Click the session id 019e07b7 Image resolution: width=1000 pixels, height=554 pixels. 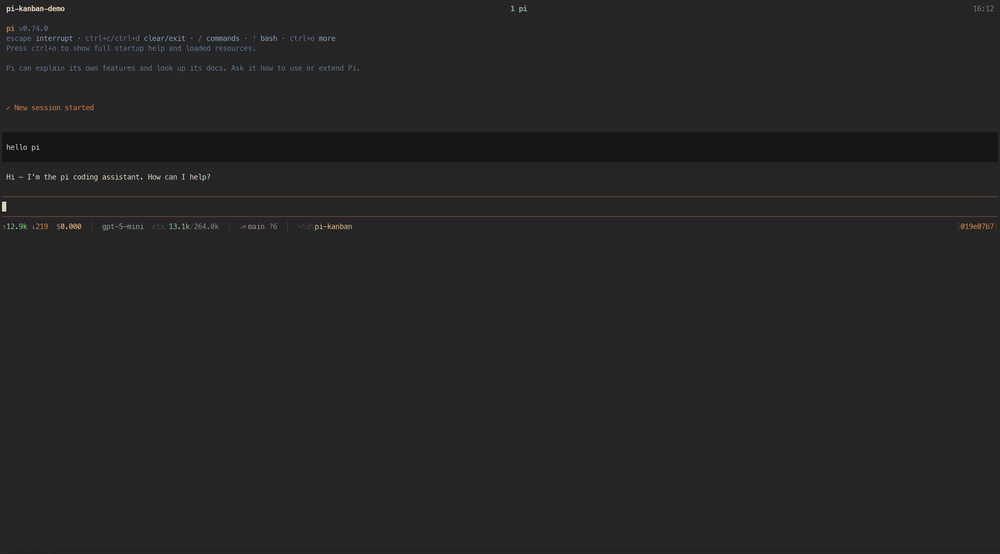pos(976,226)
